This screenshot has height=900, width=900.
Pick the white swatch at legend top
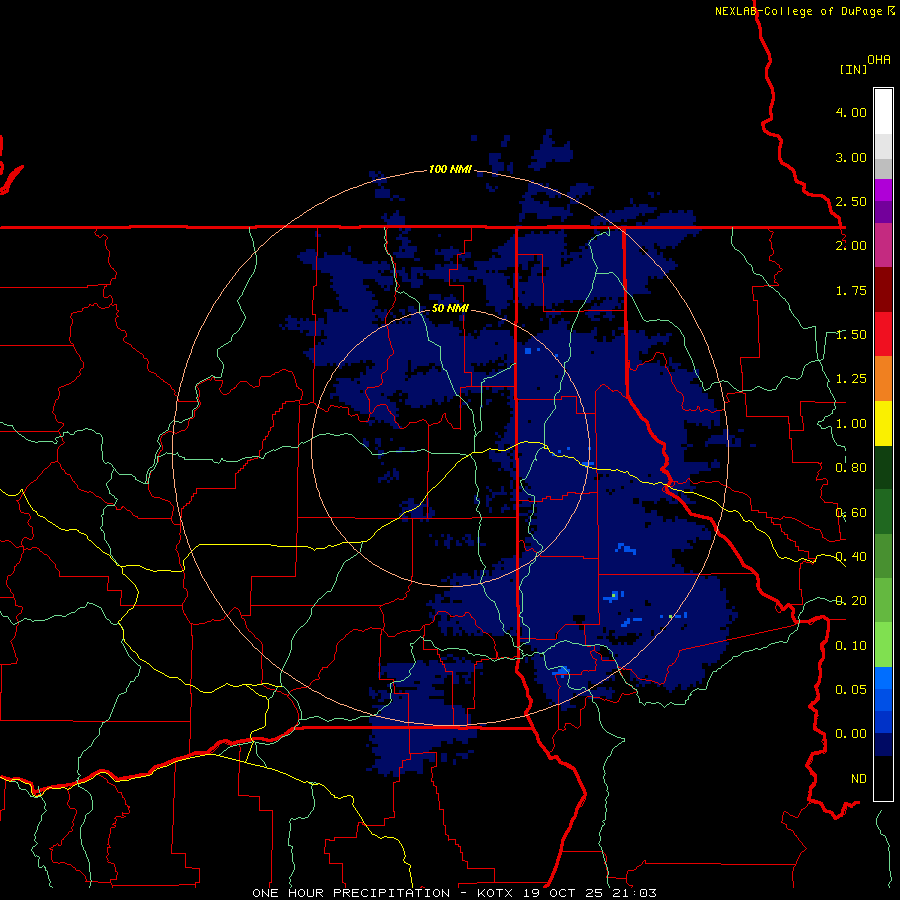(x=883, y=112)
